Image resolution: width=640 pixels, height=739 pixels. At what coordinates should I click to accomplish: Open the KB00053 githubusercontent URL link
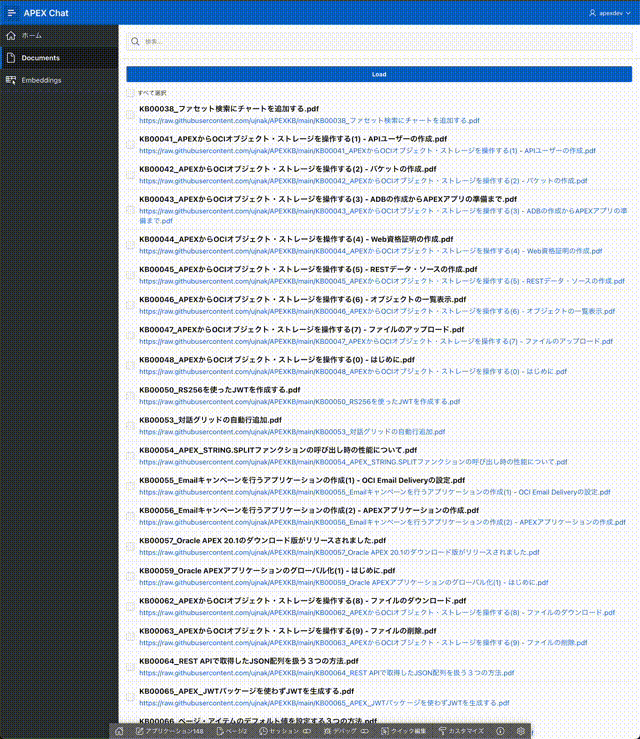coord(292,432)
